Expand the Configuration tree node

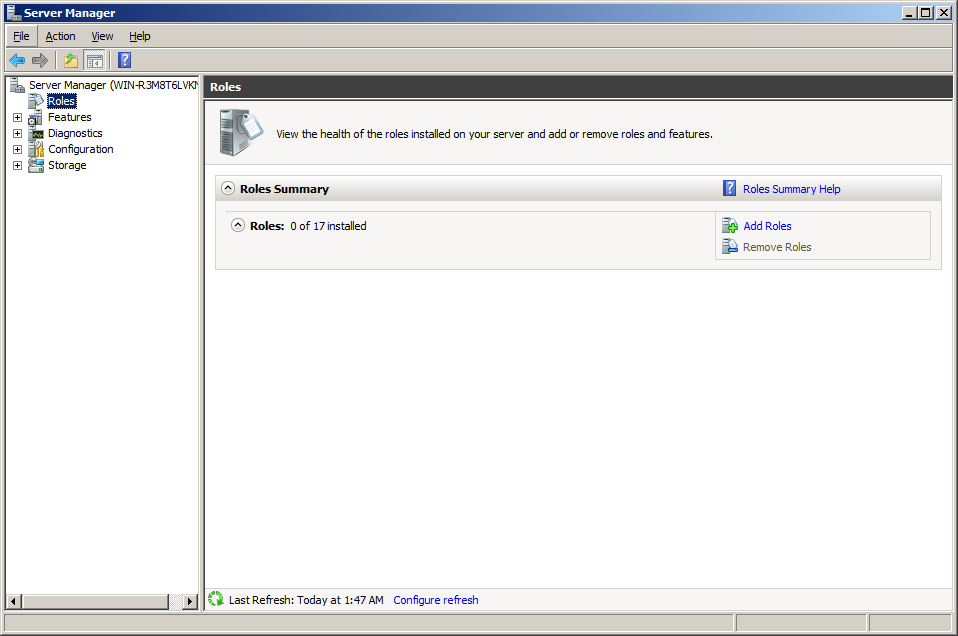17,149
